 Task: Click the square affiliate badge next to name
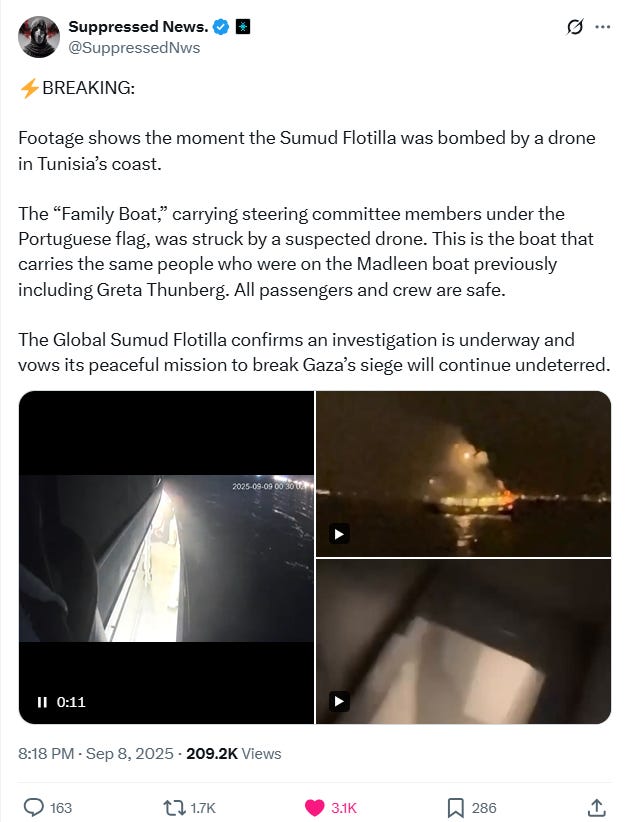coord(242,26)
